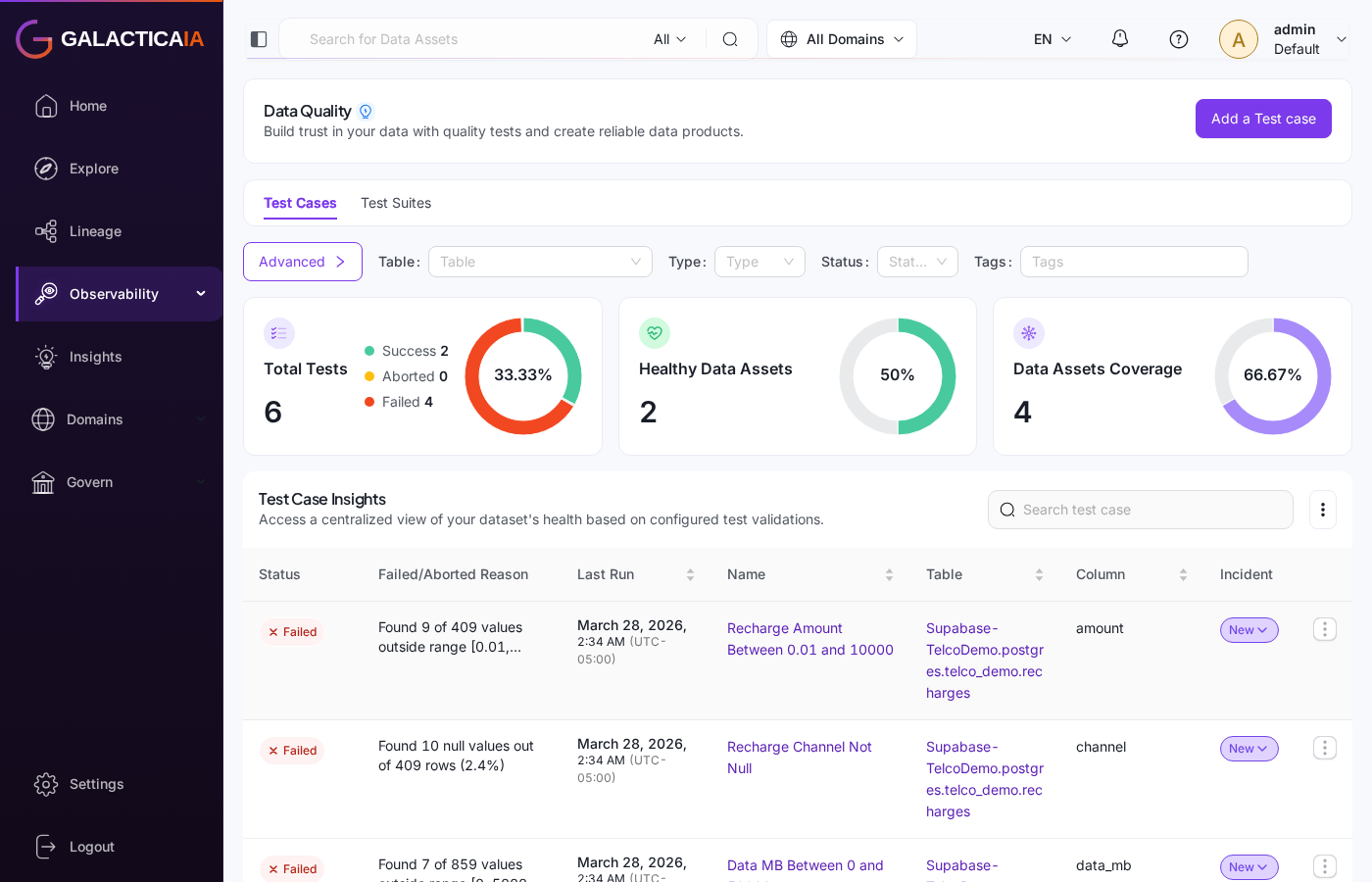Open actions menu for Data MB row
The width and height of the screenshot is (1372, 882).
coord(1325,866)
